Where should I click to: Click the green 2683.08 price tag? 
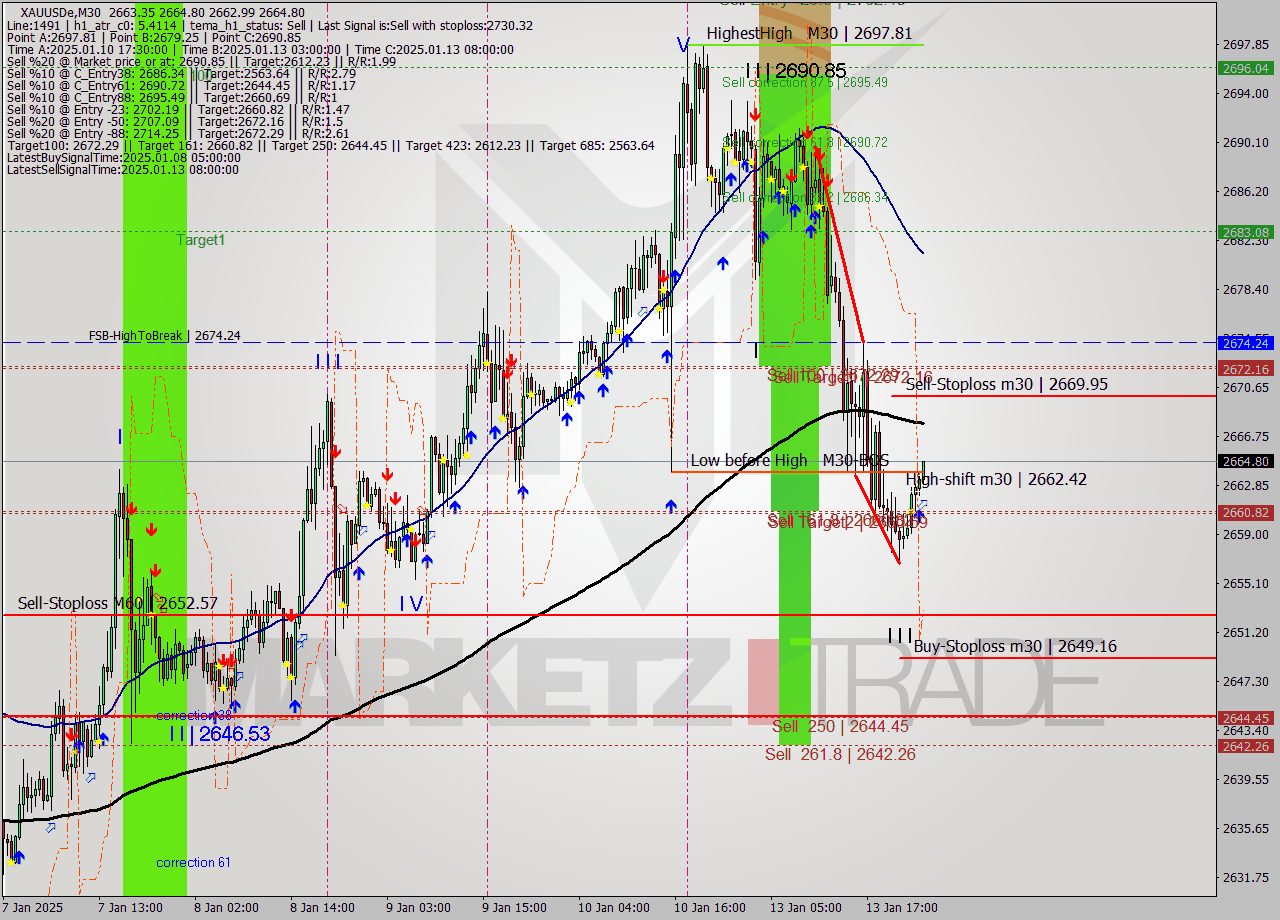[1246, 232]
